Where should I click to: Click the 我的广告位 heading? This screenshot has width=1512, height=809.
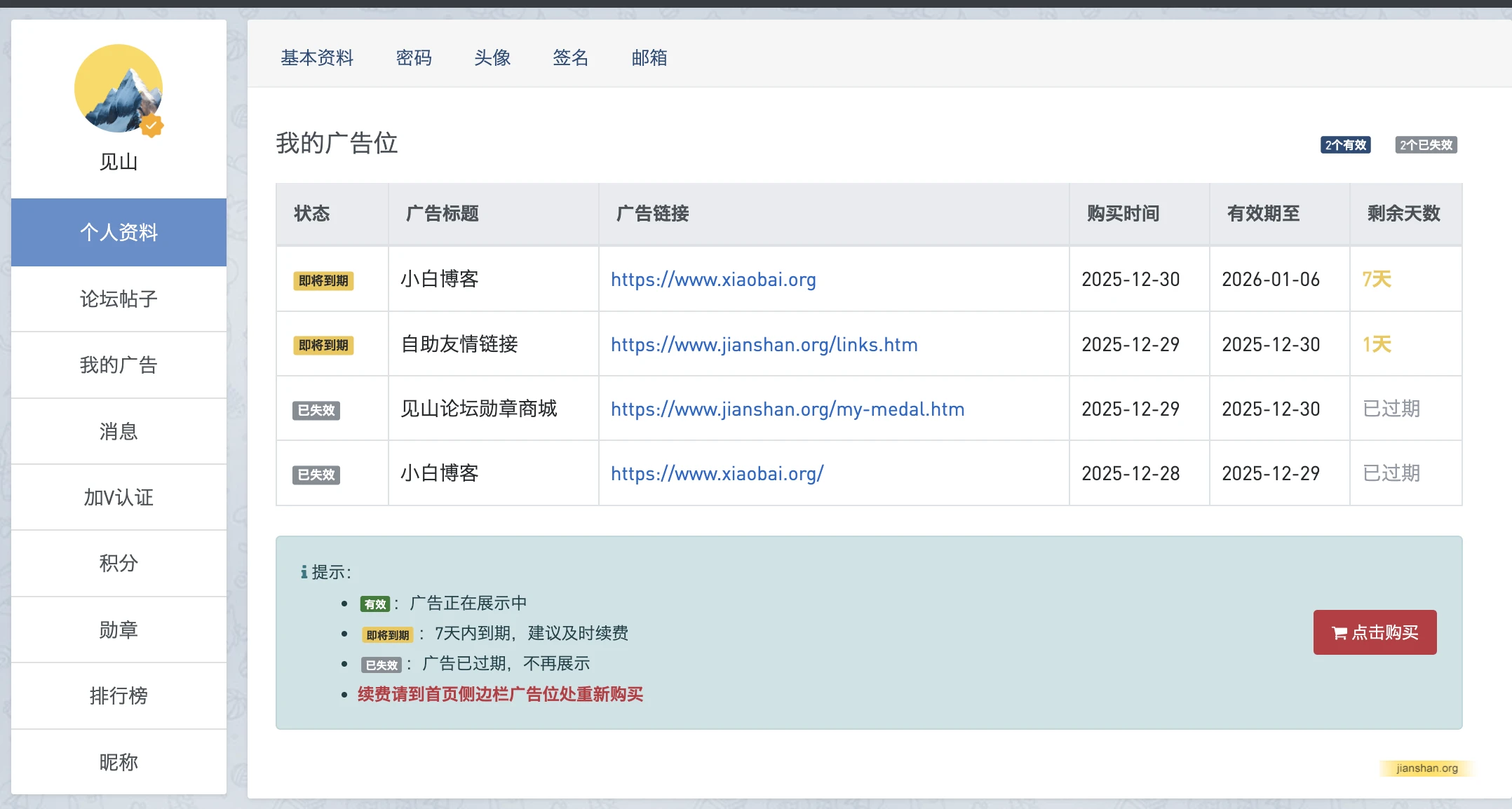337,143
